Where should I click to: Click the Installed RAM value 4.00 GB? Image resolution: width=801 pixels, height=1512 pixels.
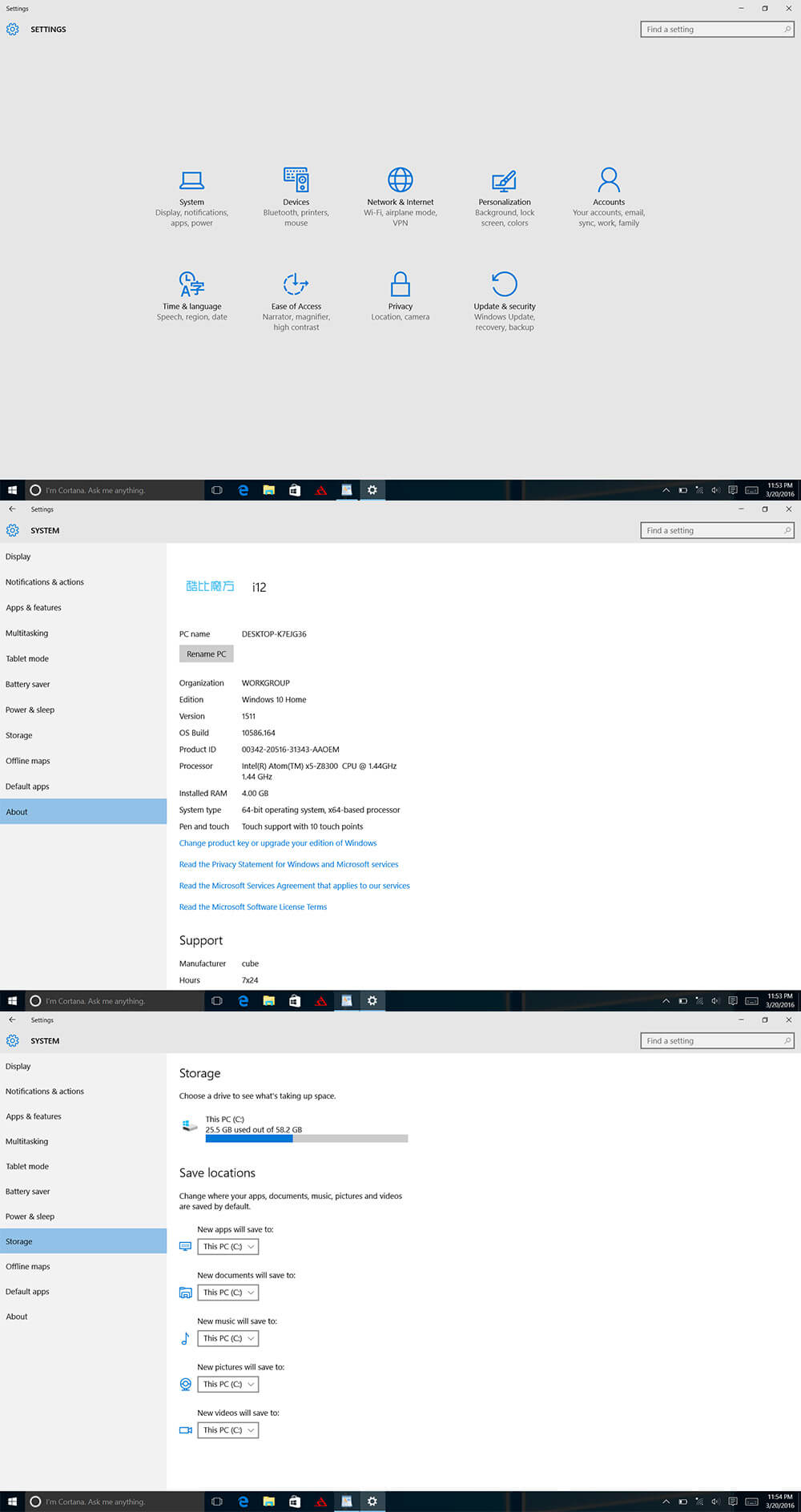256,794
